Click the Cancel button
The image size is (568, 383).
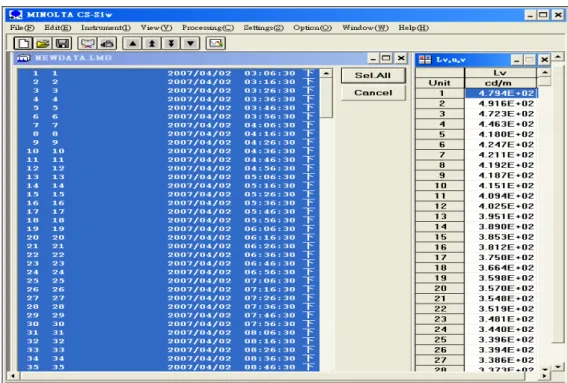pyautogui.click(x=373, y=93)
